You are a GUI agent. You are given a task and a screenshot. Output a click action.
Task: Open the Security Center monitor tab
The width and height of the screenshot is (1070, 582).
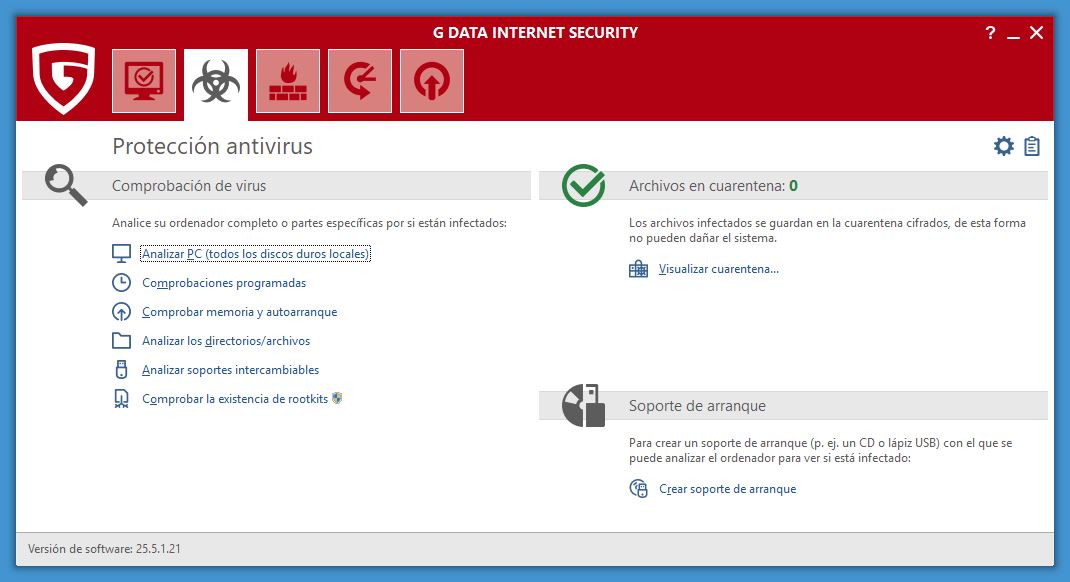[144, 81]
